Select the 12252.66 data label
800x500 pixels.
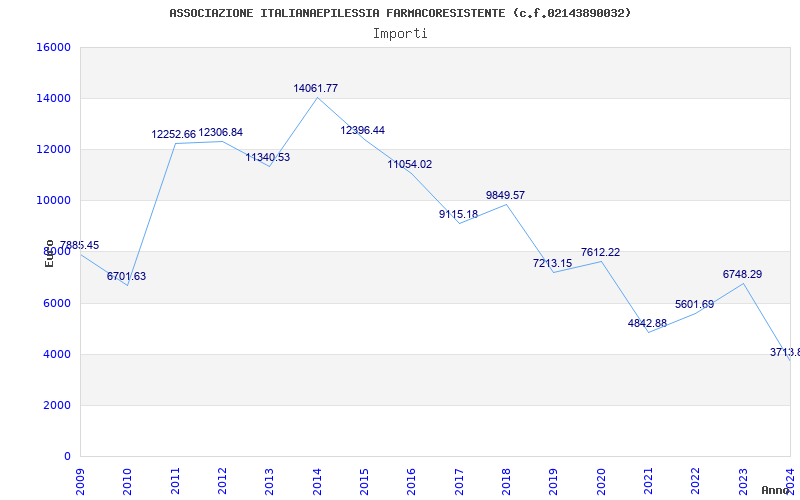click(173, 135)
